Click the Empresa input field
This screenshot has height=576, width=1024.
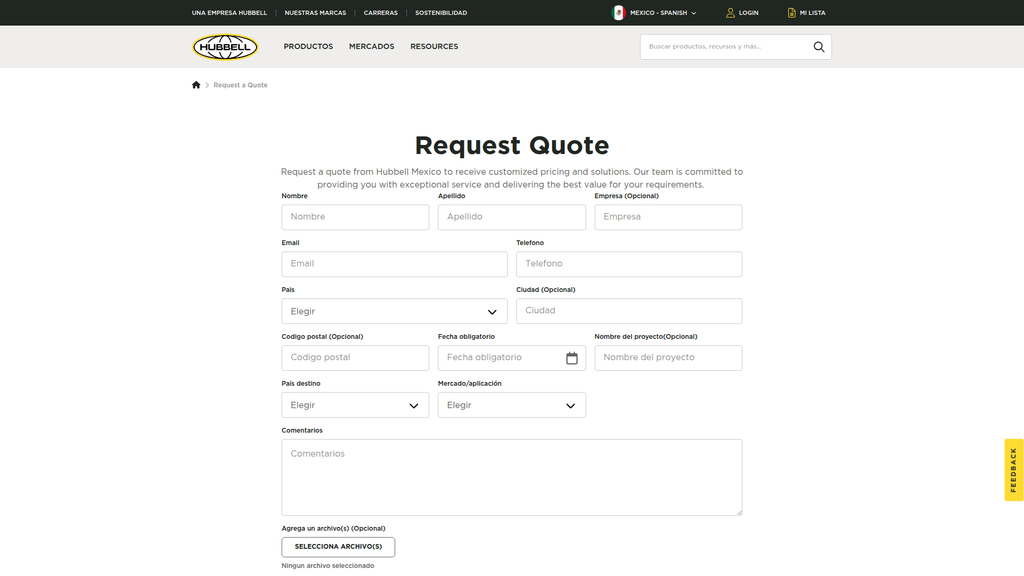point(668,217)
